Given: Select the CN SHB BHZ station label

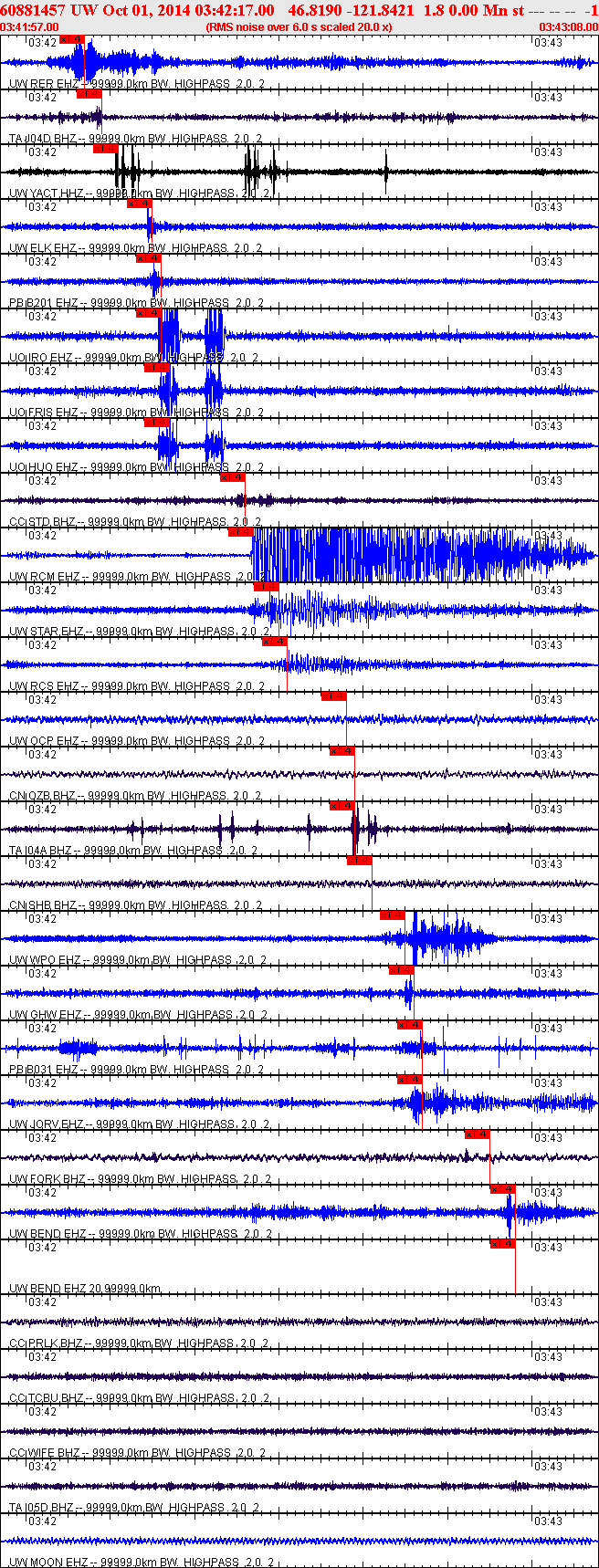Looking at the screenshot, I should click(135, 904).
